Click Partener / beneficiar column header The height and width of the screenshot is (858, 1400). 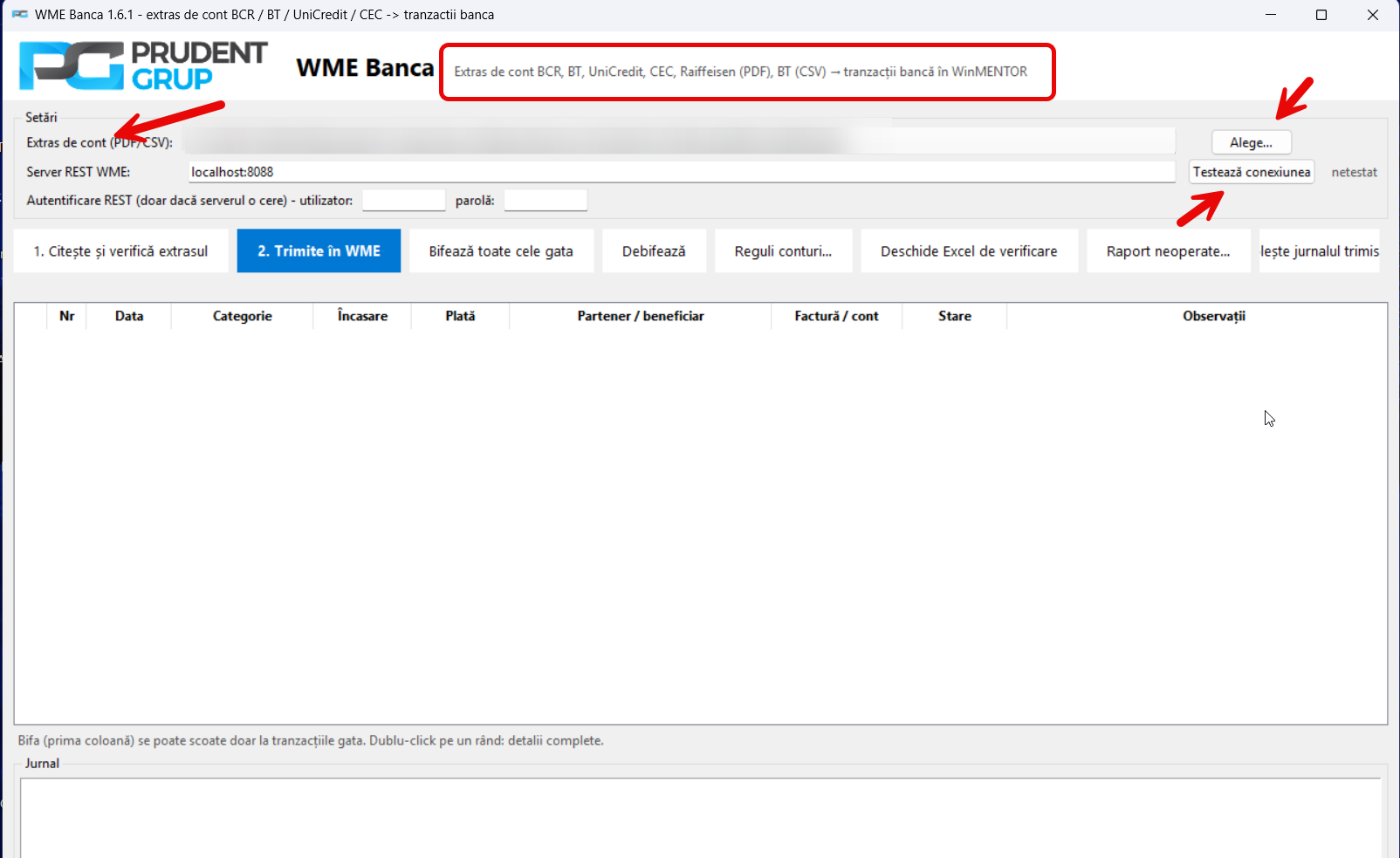point(640,316)
